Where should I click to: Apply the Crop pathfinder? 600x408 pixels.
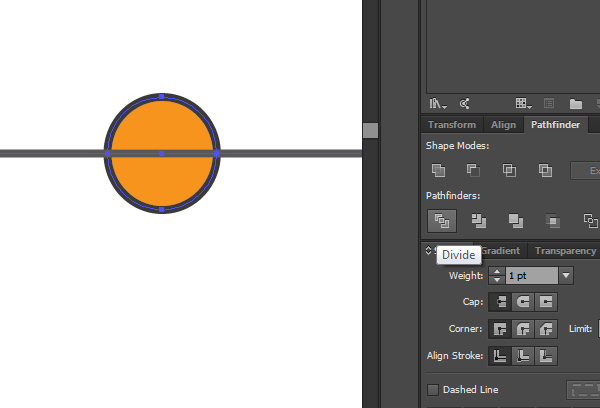[x=553, y=221]
